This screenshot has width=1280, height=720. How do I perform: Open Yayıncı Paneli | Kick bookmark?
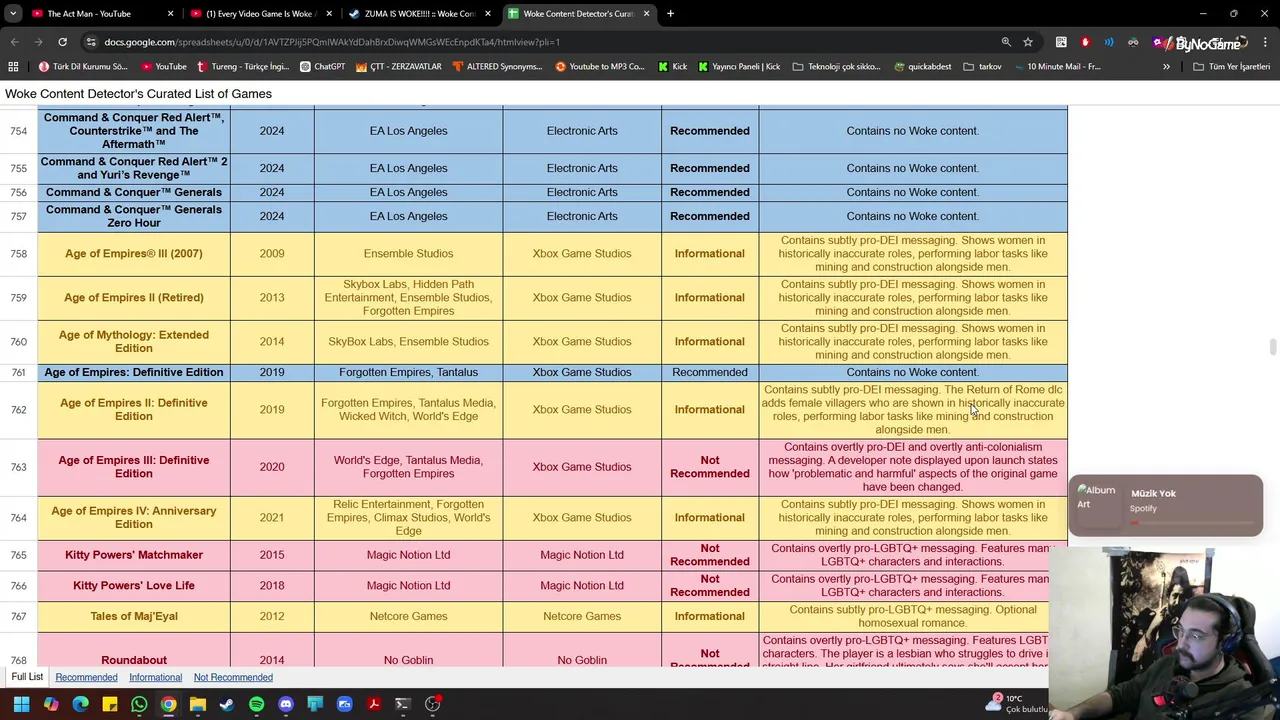(739, 67)
